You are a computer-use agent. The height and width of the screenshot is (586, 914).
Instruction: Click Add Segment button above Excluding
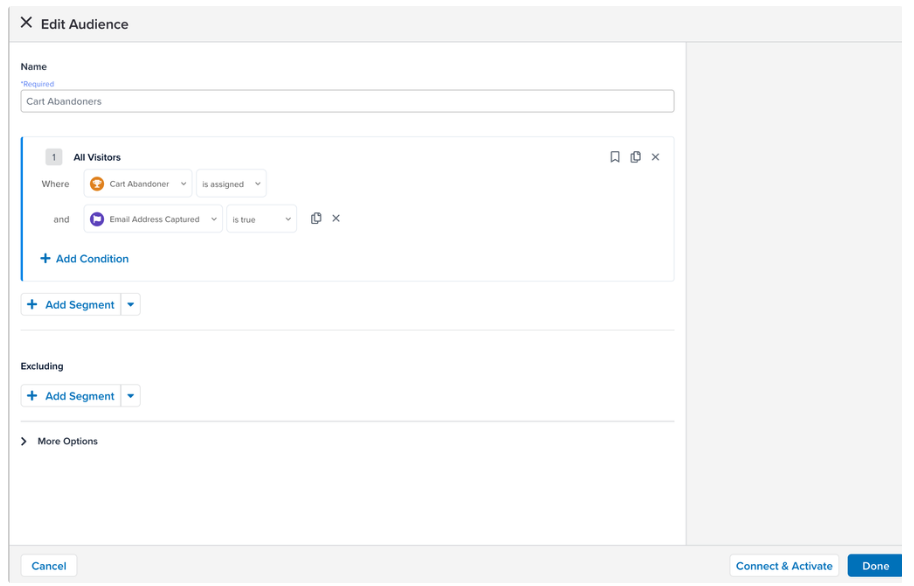[71, 305]
